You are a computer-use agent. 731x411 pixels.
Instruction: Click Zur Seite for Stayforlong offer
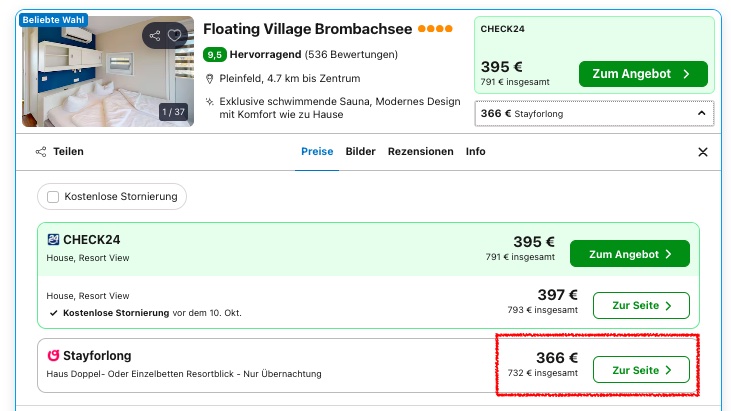pyautogui.click(x=641, y=370)
